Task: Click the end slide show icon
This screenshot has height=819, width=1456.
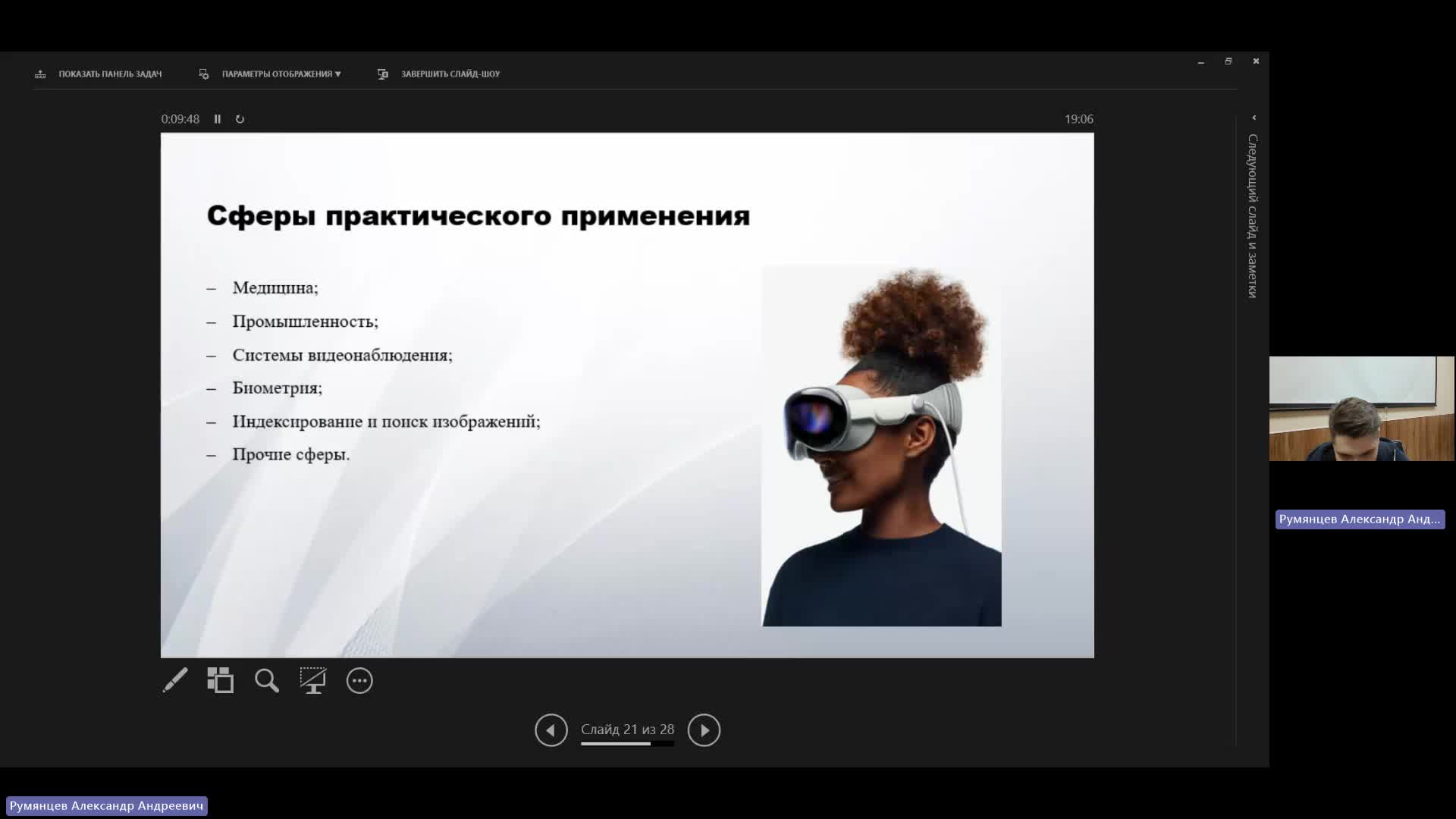Action: (x=383, y=74)
